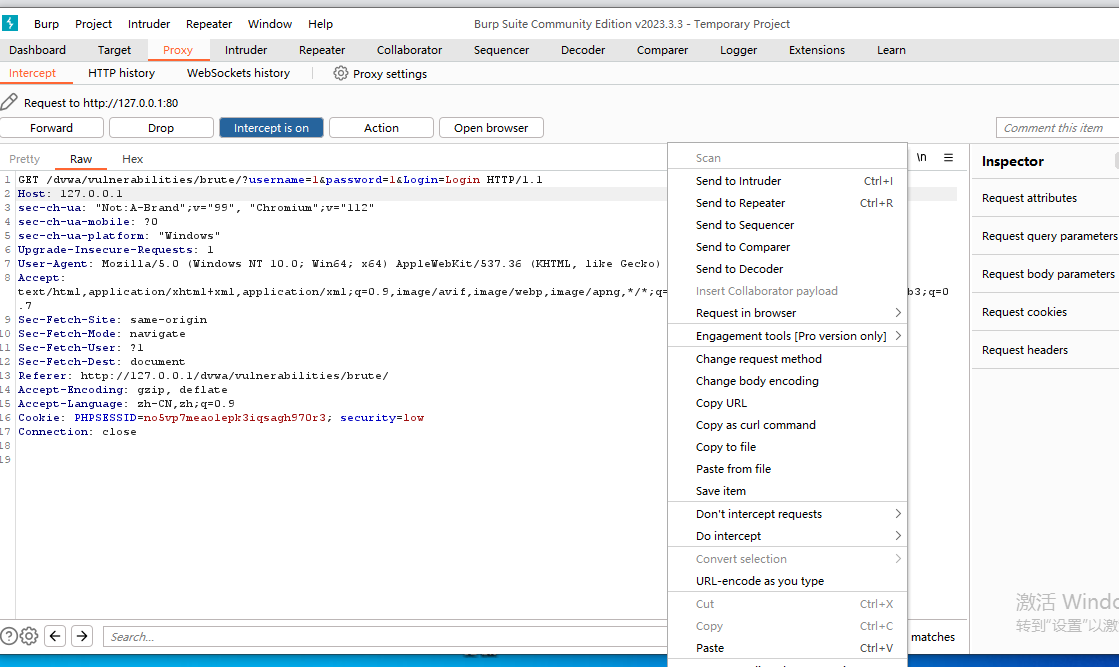Switch to the Learn tab
1119x667 pixels.
[x=891, y=50]
